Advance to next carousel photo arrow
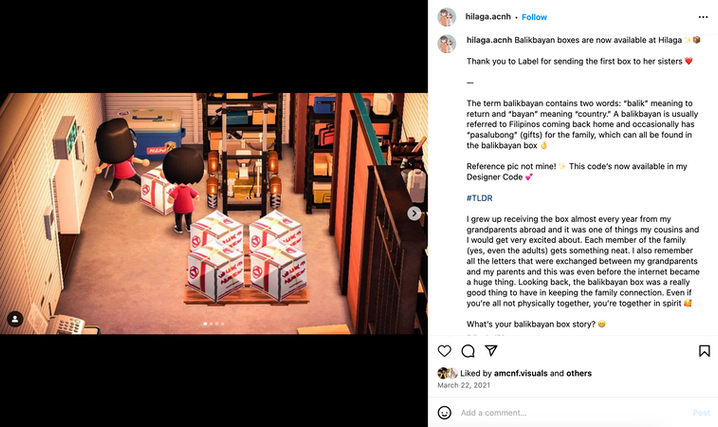 click(x=414, y=213)
